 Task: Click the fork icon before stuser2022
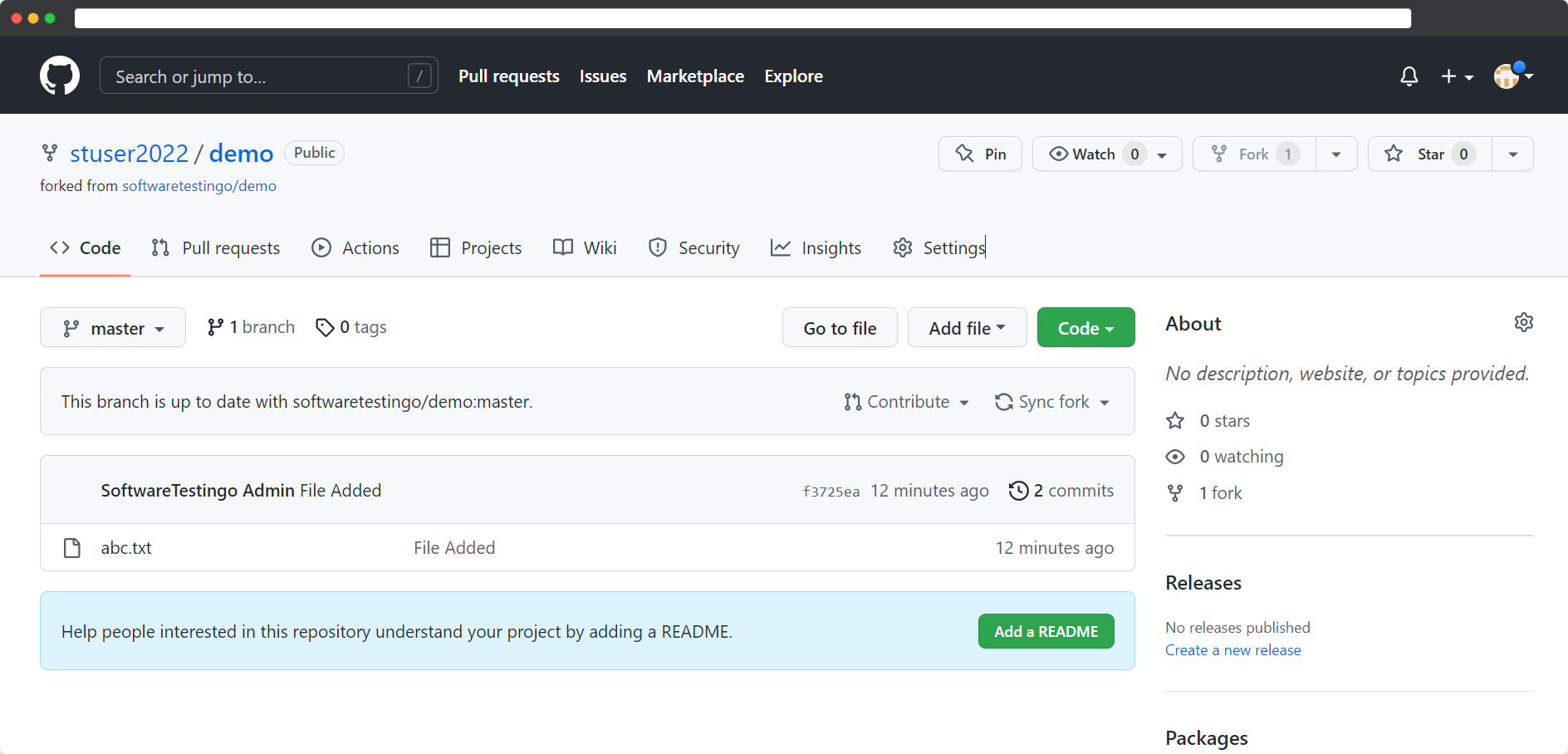point(50,153)
